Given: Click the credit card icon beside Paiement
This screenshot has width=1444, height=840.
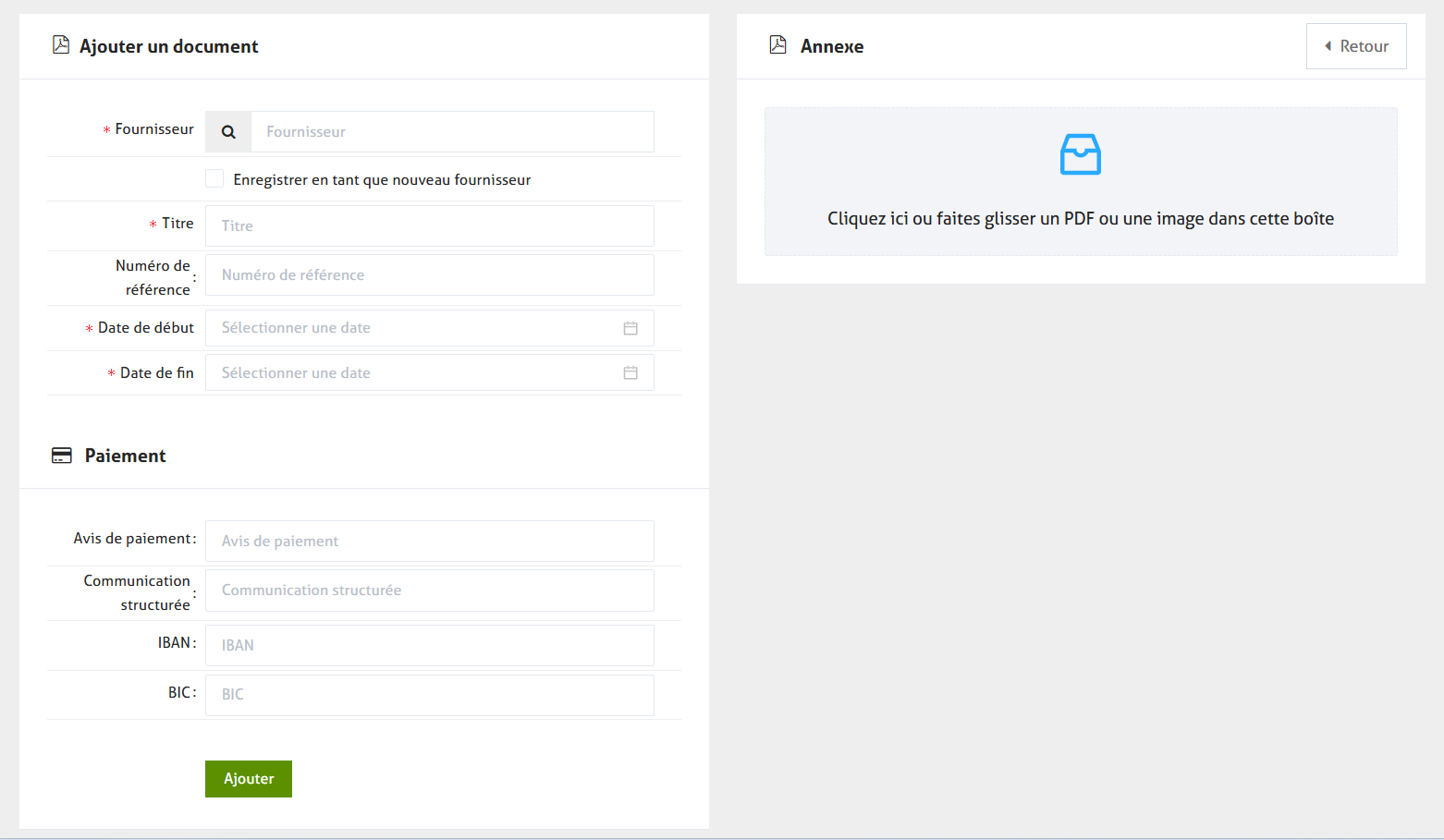Looking at the screenshot, I should (62, 456).
